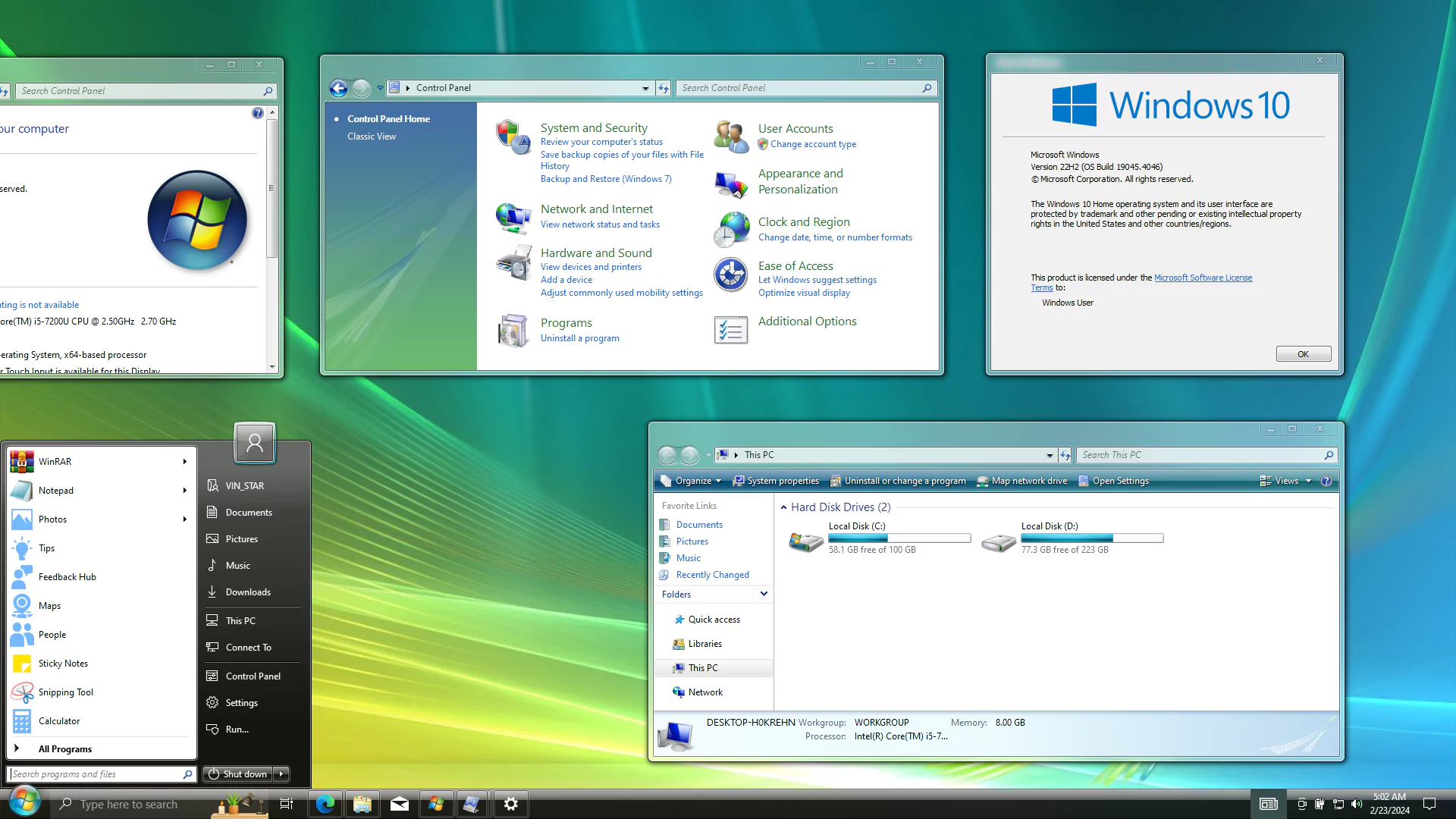The image size is (1456, 819).
Task: Open the Organize menu
Action: click(x=691, y=480)
